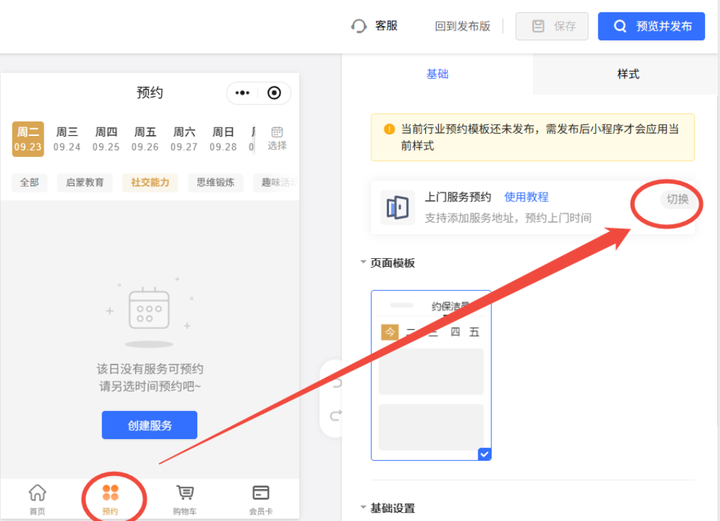Screen dimensions: 720x521
Task: Click the 回到发布版 link
Action: (462, 26)
